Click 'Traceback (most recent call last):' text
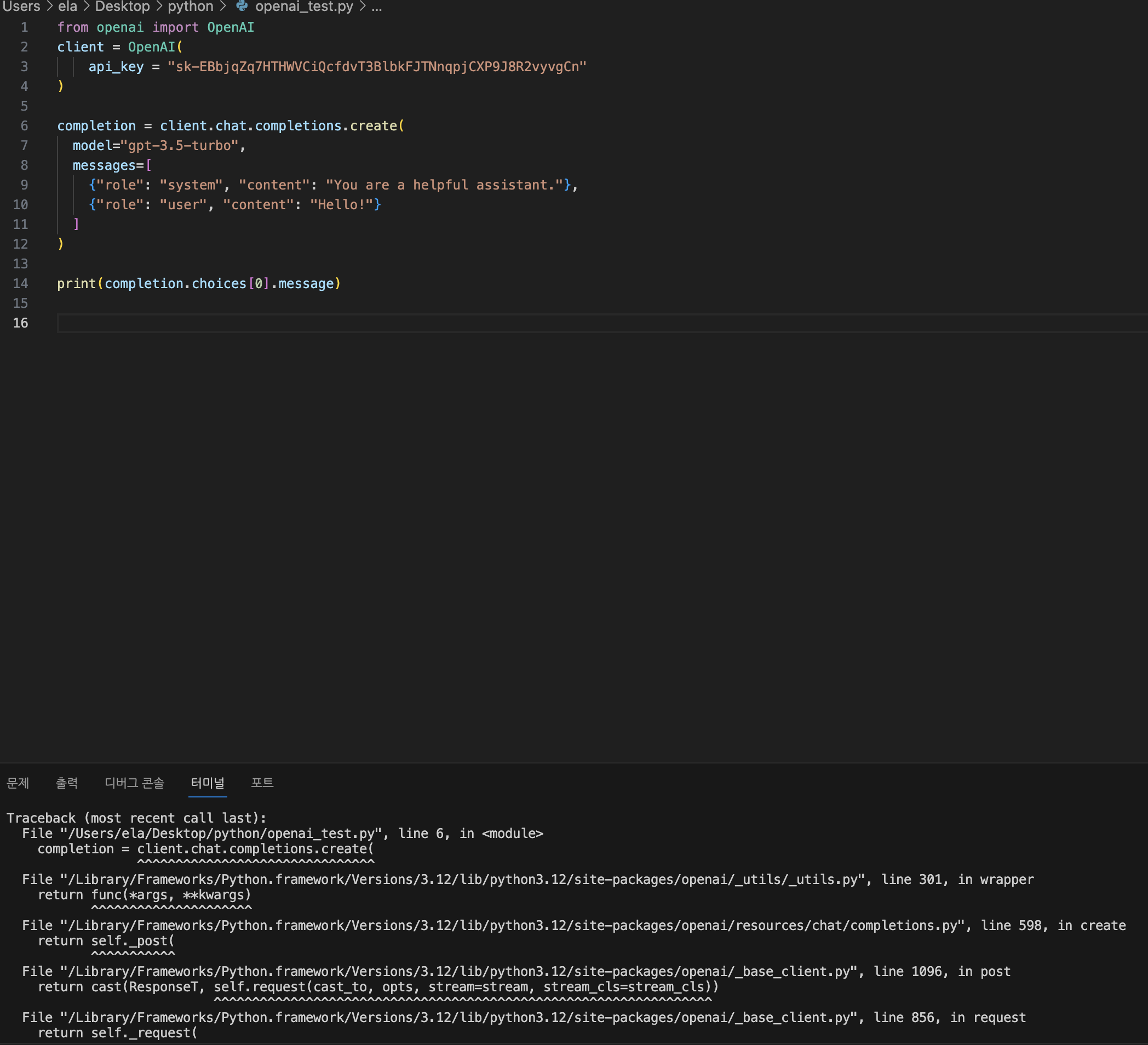Image resolution: width=1148 pixels, height=1045 pixels. click(136, 818)
